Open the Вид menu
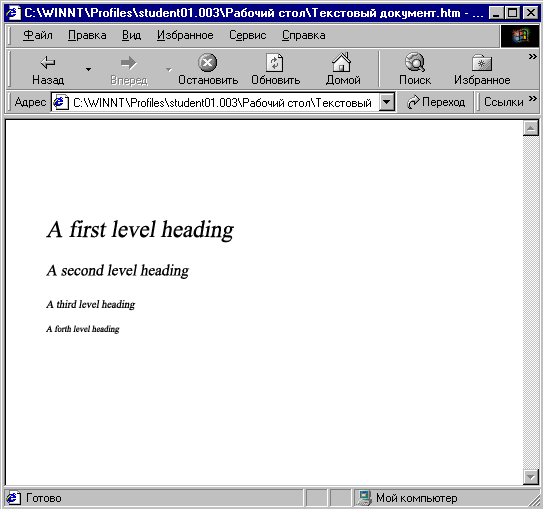This screenshot has width=543, height=509. coord(131,35)
